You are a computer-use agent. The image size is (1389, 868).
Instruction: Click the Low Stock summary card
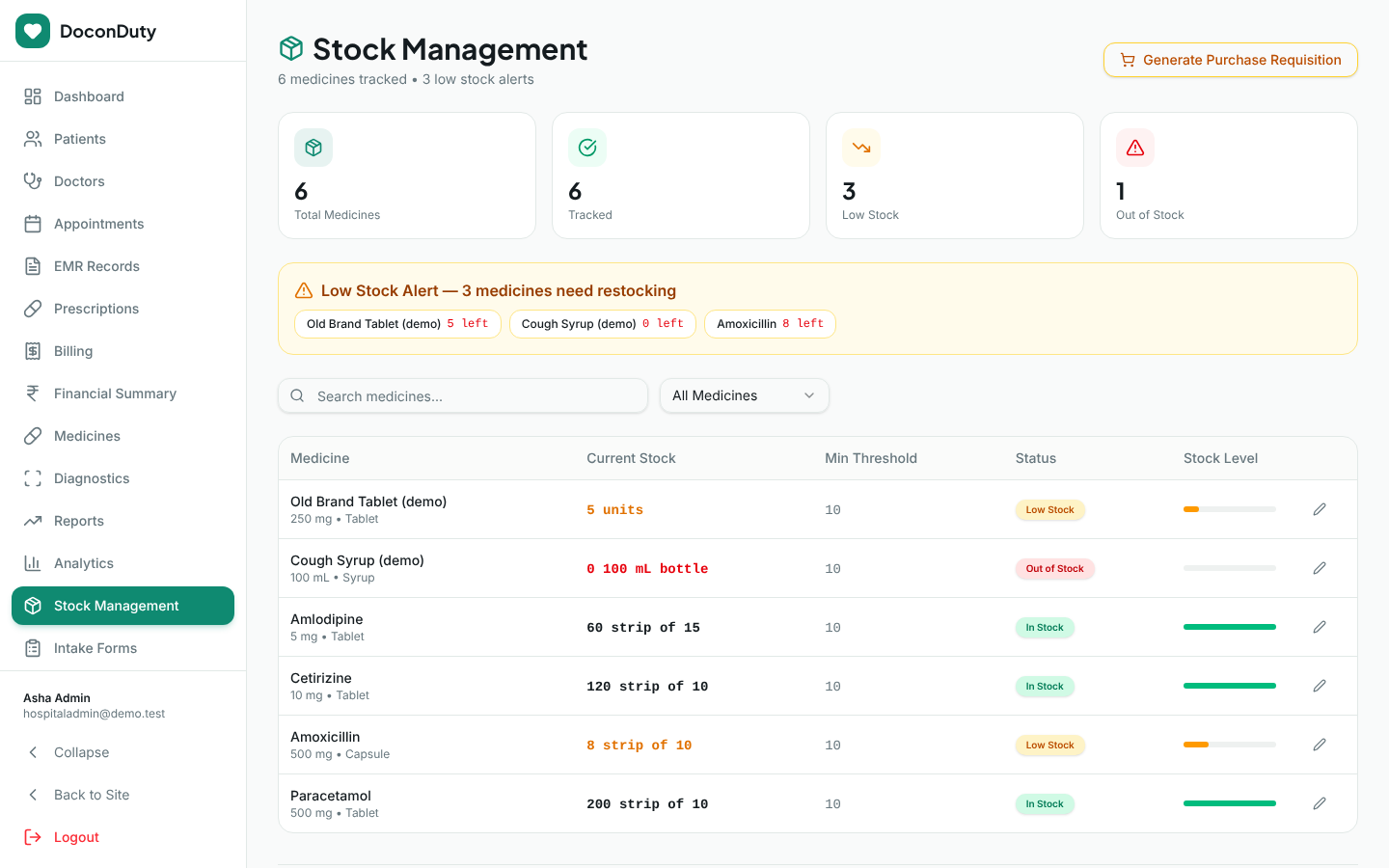tap(955, 176)
